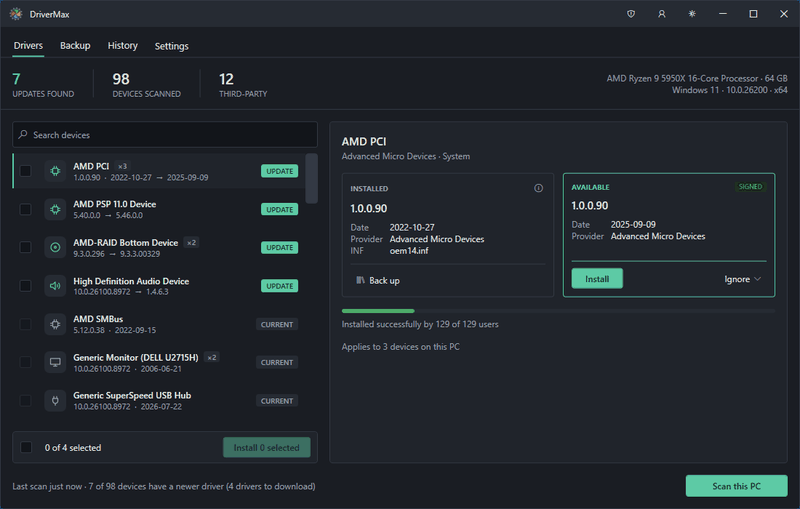This screenshot has height=509, width=800.
Task: Click the DriverMax app logo icon
Action: pyautogui.click(x=16, y=14)
